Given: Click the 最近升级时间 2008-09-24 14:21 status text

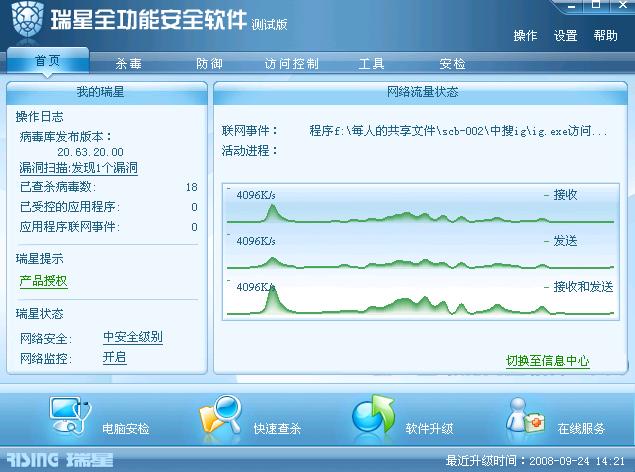Looking at the screenshot, I should coord(535,461).
